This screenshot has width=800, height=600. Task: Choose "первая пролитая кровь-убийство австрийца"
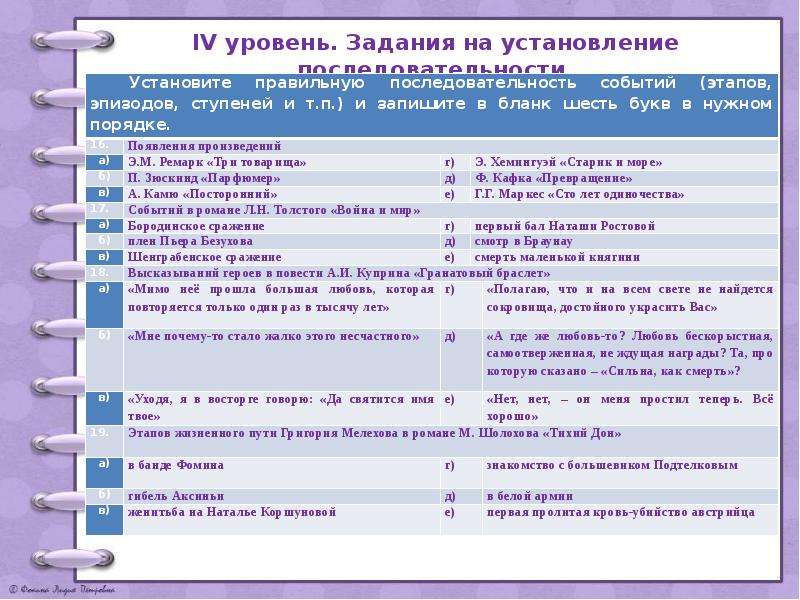(x=620, y=512)
